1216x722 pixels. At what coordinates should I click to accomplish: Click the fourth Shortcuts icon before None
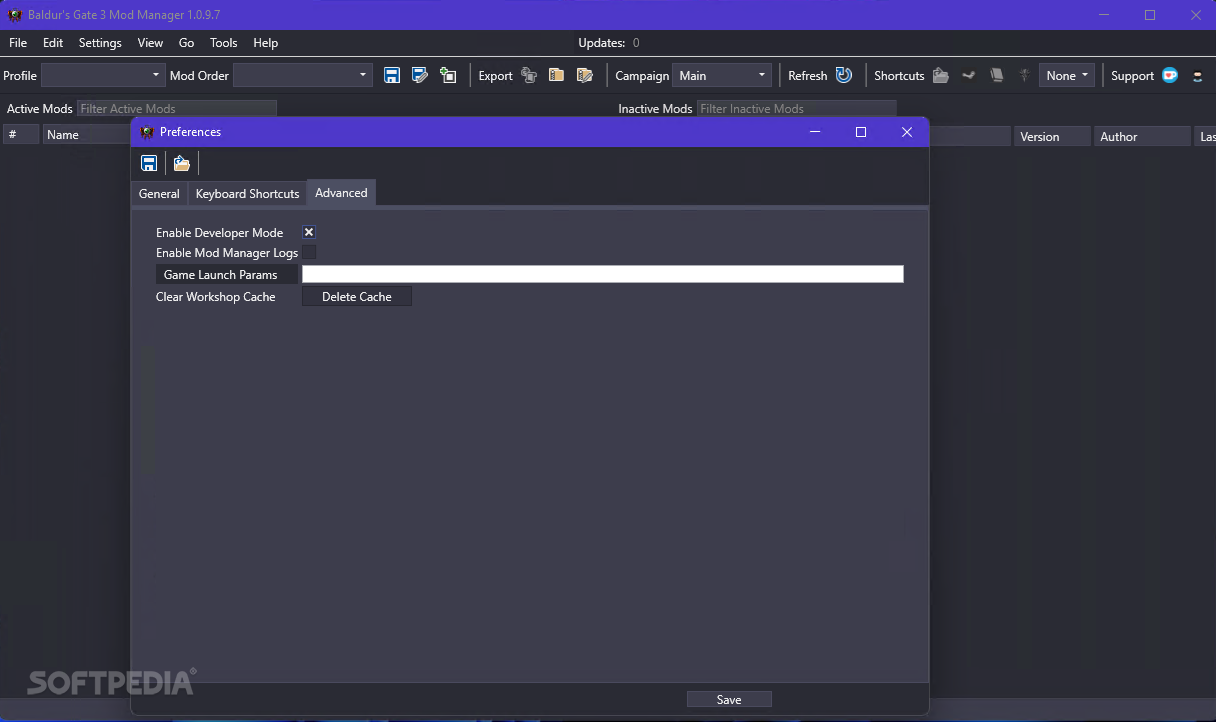[x=1024, y=75]
